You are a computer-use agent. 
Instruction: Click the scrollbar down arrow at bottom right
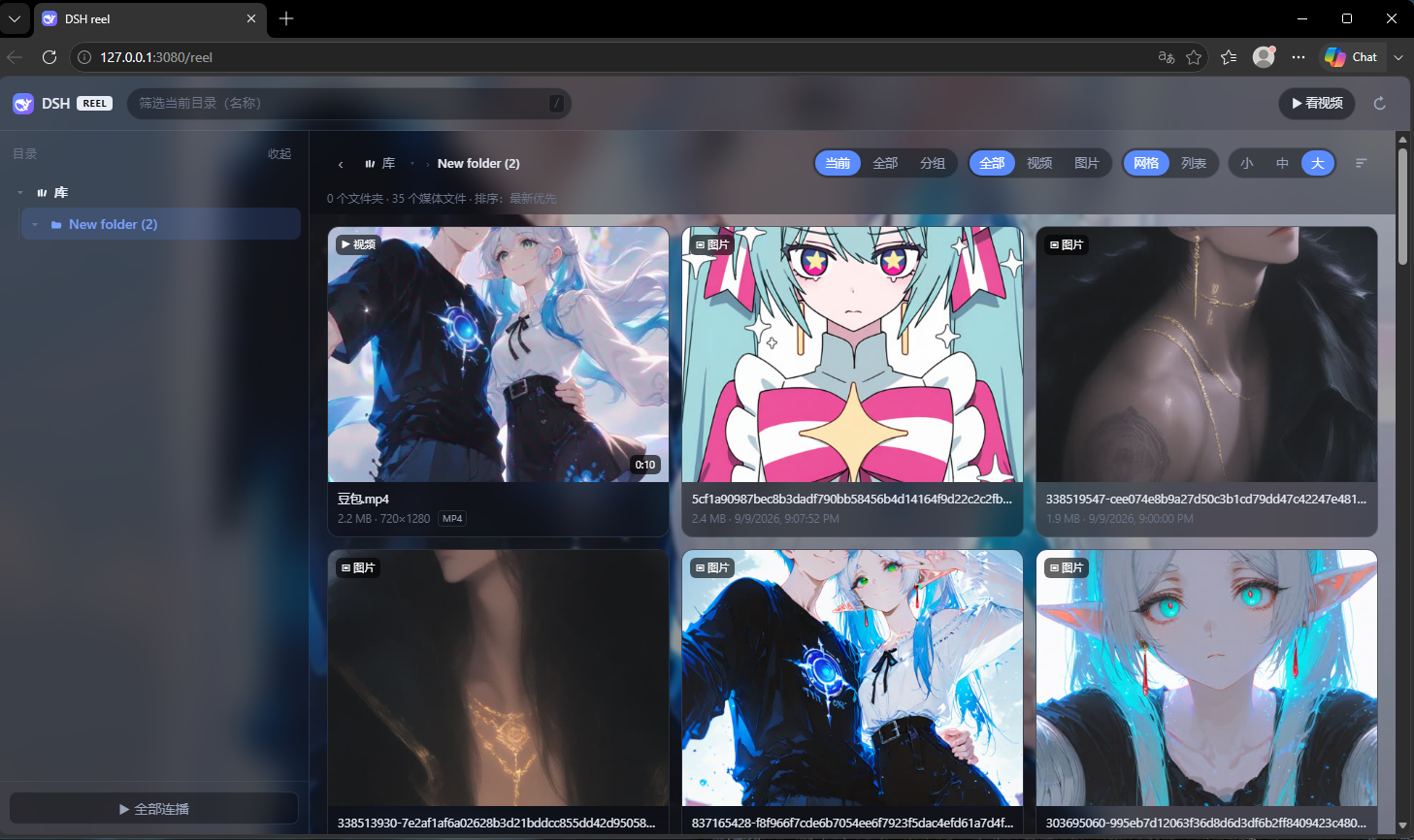pyautogui.click(x=1402, y=825)
